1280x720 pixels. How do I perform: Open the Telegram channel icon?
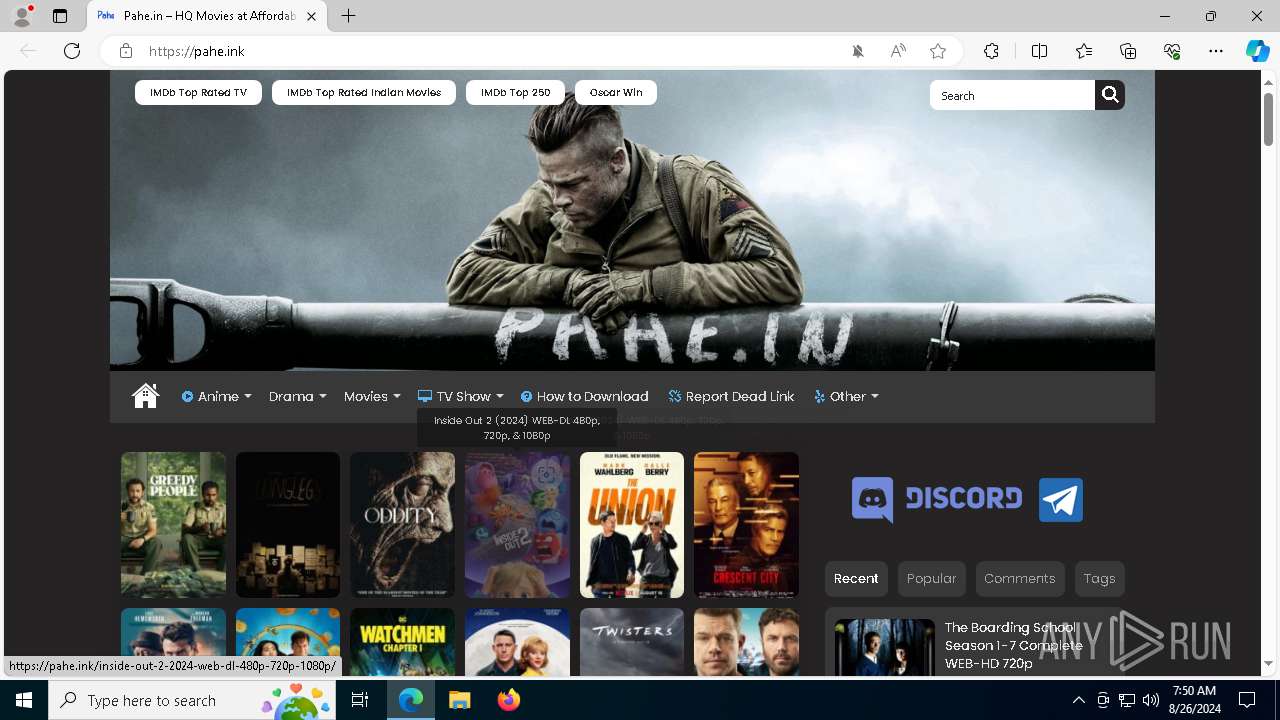click(1061, 499)
